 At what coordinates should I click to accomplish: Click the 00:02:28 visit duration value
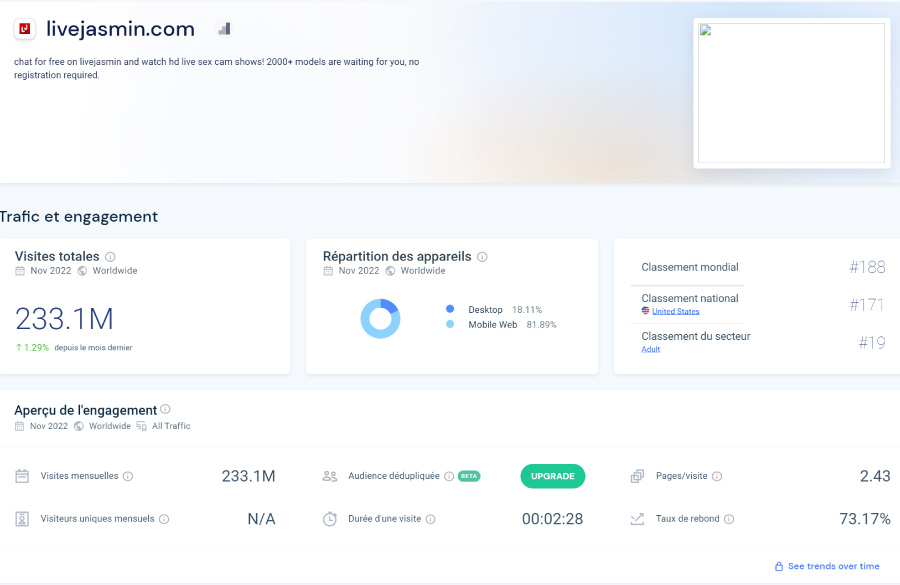click(552, 519)
